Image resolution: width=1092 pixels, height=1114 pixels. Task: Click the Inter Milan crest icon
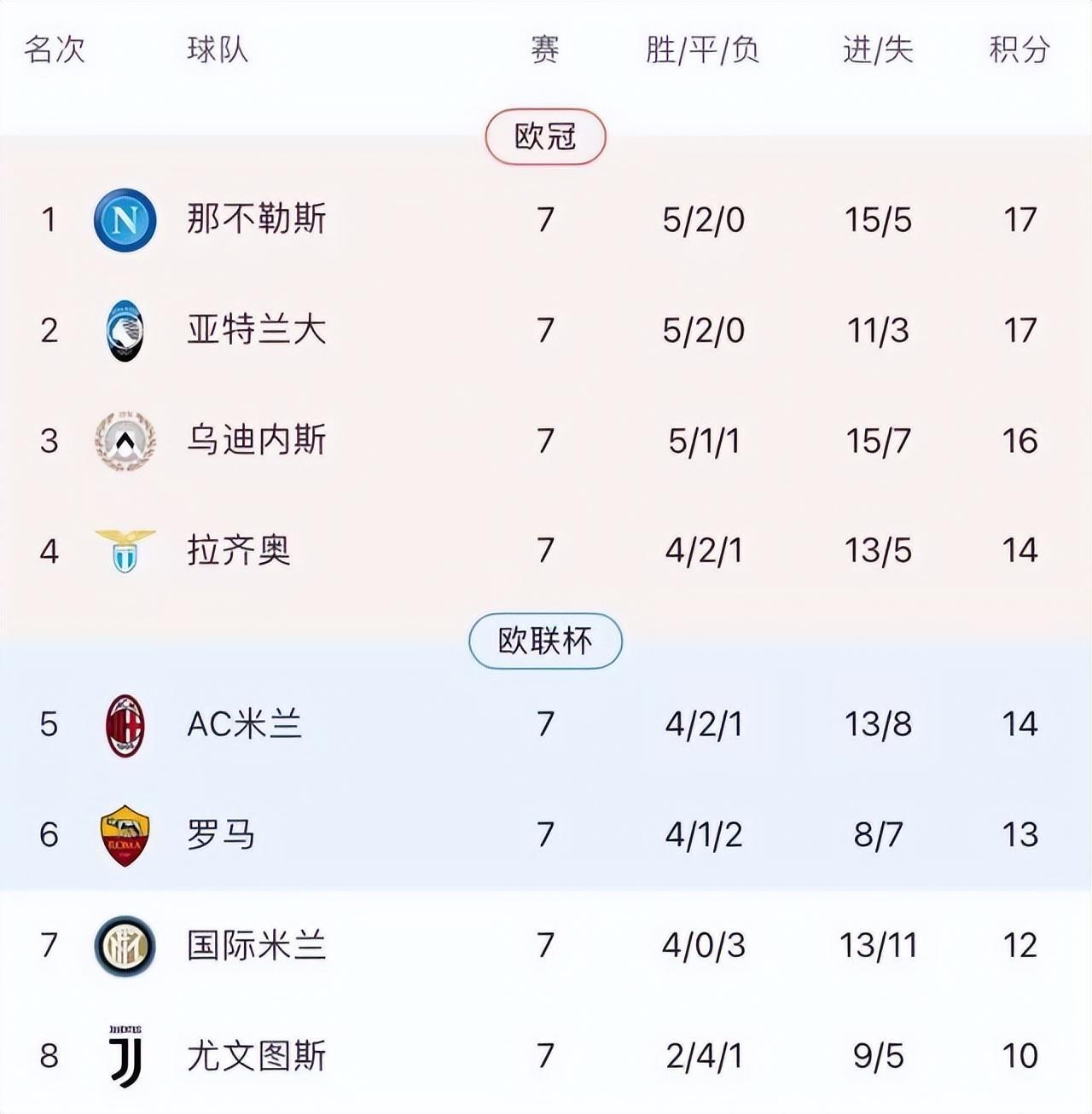[x=125, y=945]
